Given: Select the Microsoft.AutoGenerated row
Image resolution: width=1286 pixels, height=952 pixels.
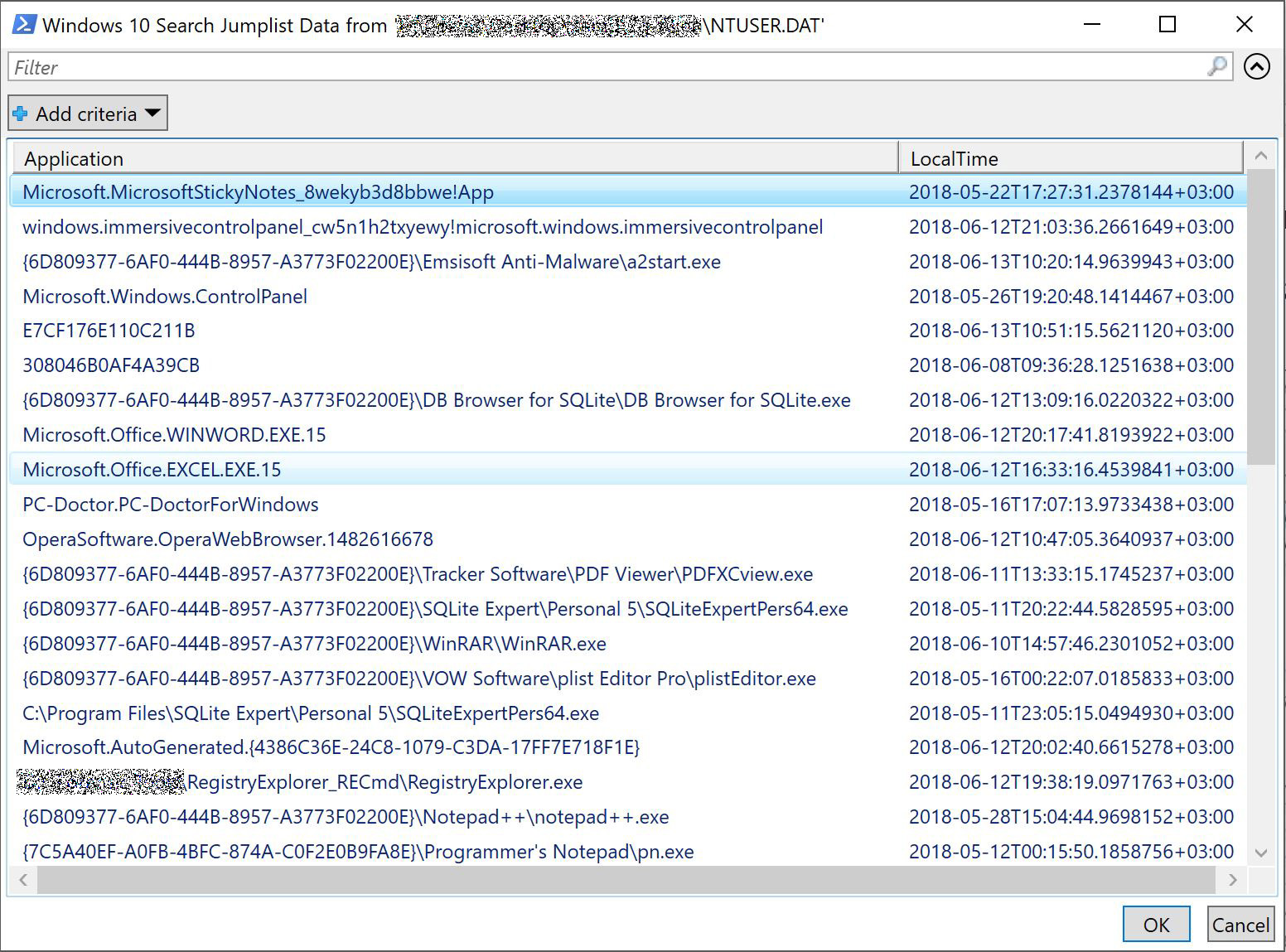Looking at the screenshot, I should [628, 747].
